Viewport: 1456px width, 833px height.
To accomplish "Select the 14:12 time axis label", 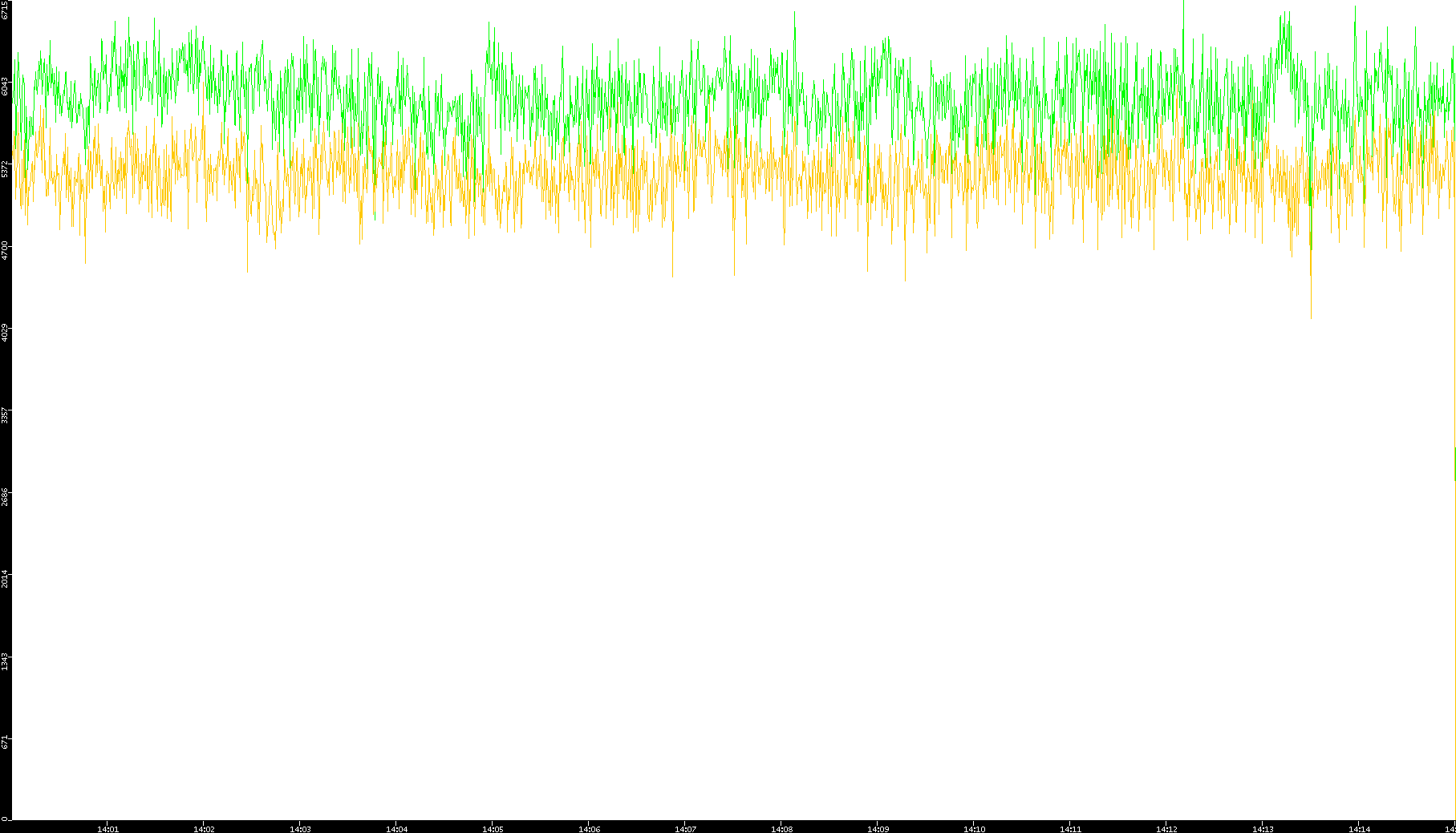I will pos(1166,829).
